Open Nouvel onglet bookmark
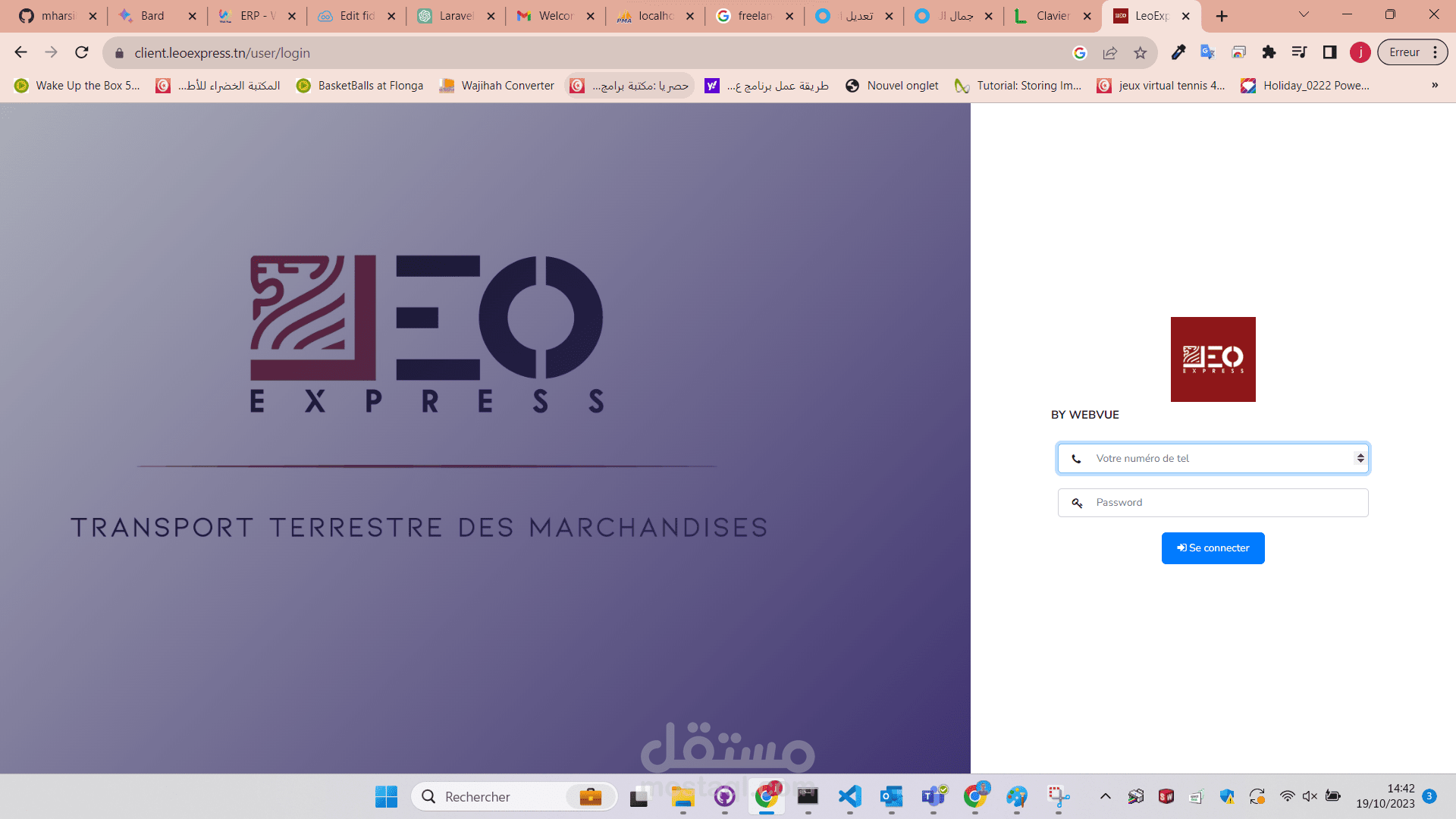This screenshot has height=819, width=1456. 892,86
